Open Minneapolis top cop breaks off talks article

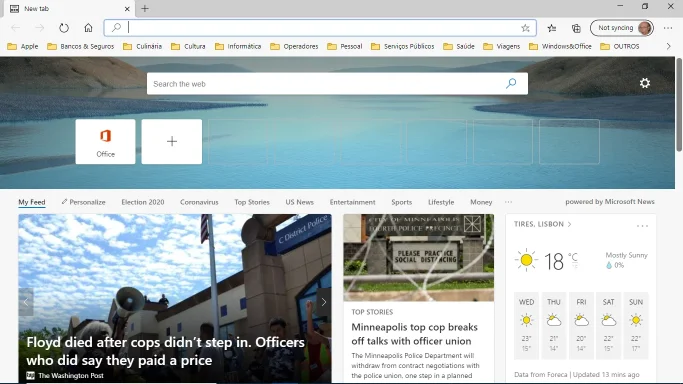pyautogui.click(x=414, y=334)
